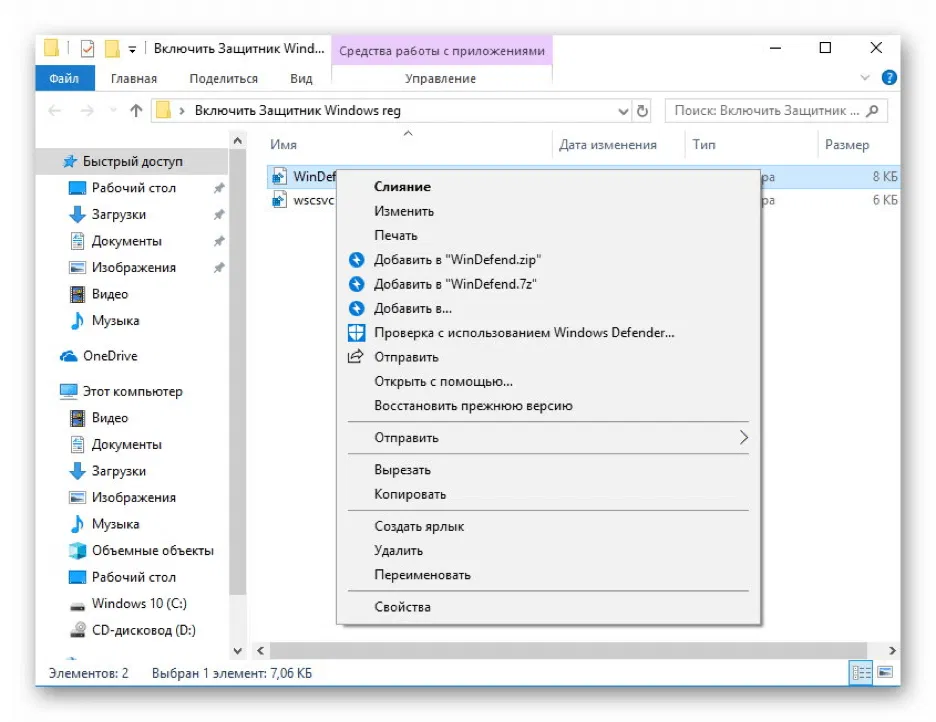This screenshot has height=722, width=936.
Task: Select the Windows Defender scan shield icon
Action: point(357,331)
